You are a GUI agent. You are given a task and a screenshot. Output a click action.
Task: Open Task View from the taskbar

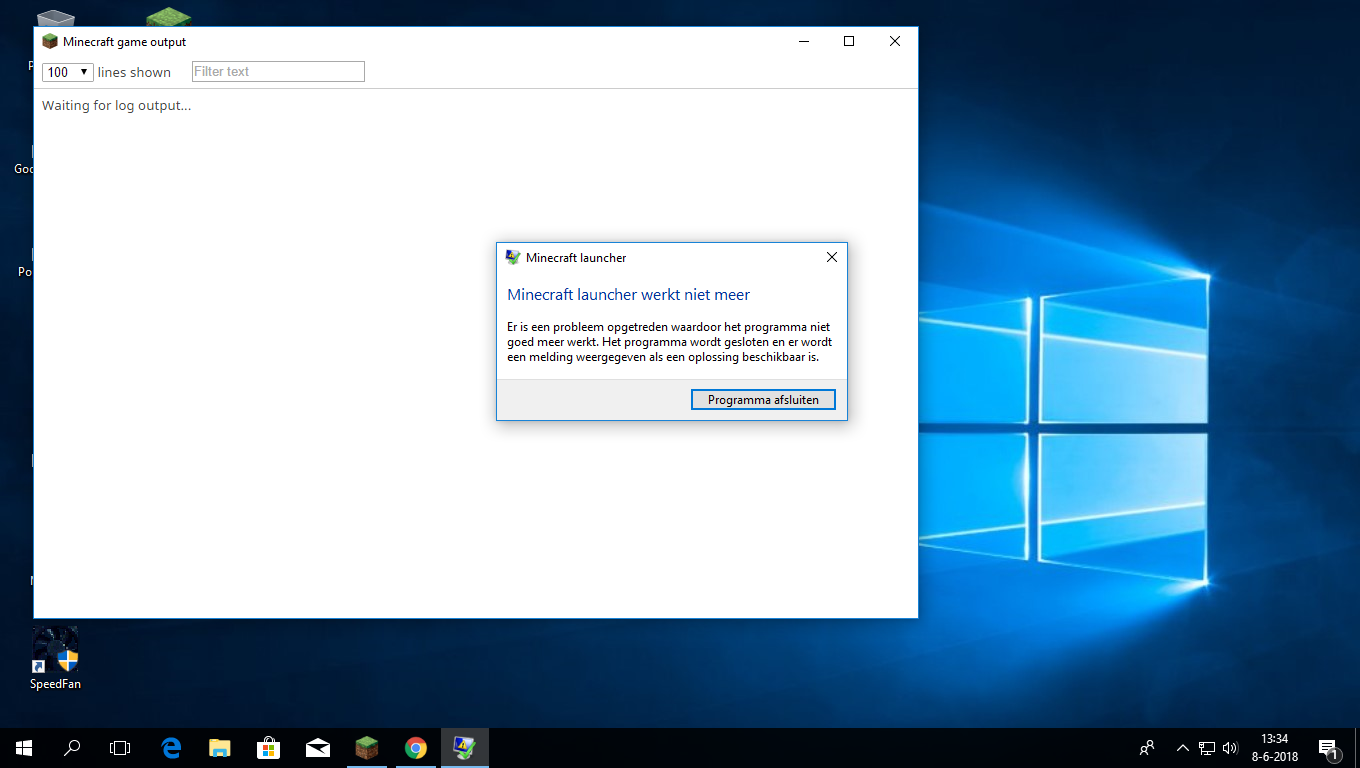120,748
